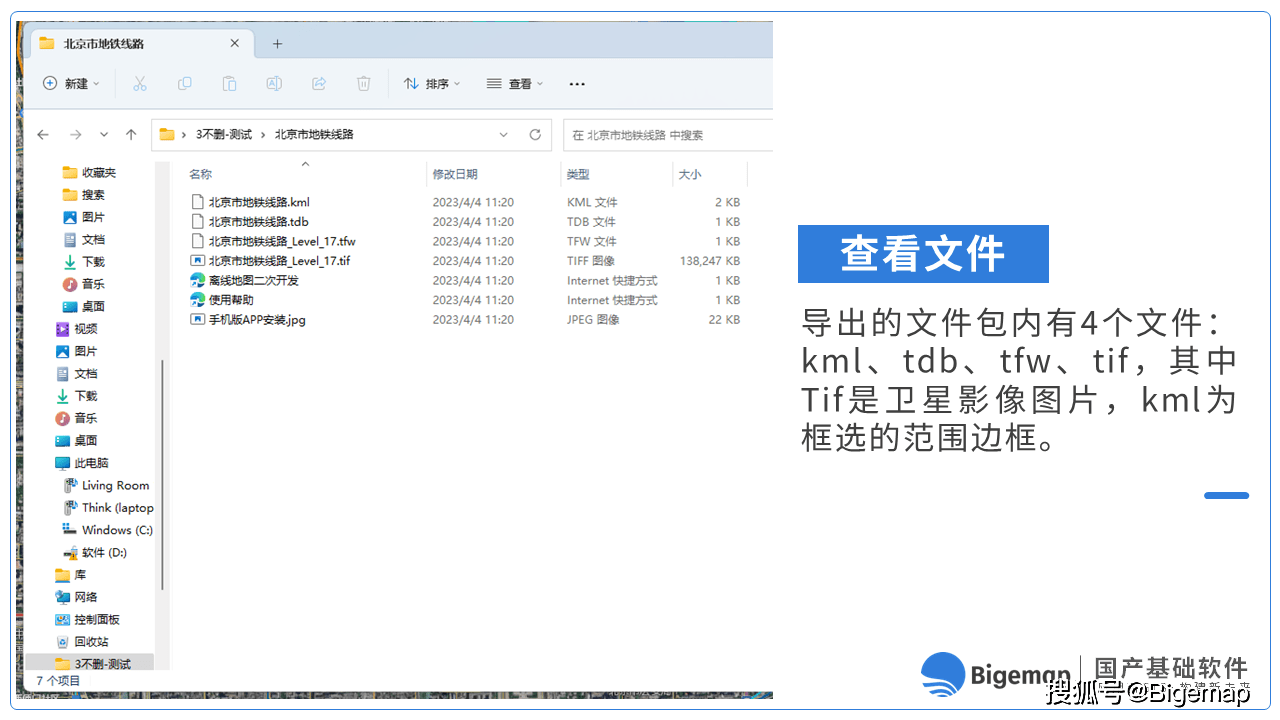Open the more options ellipsis menu
This screenshot has height=720, width=1280.
(576, 84)
